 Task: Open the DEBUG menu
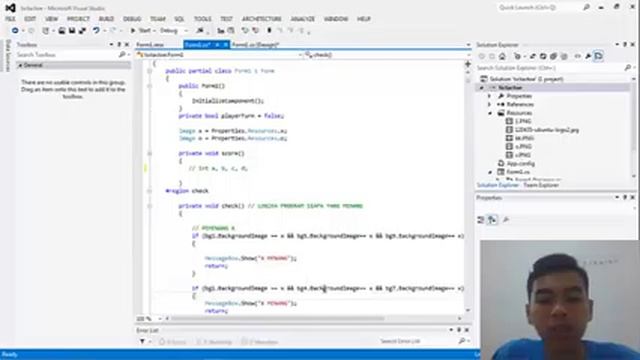pos(132,19)
